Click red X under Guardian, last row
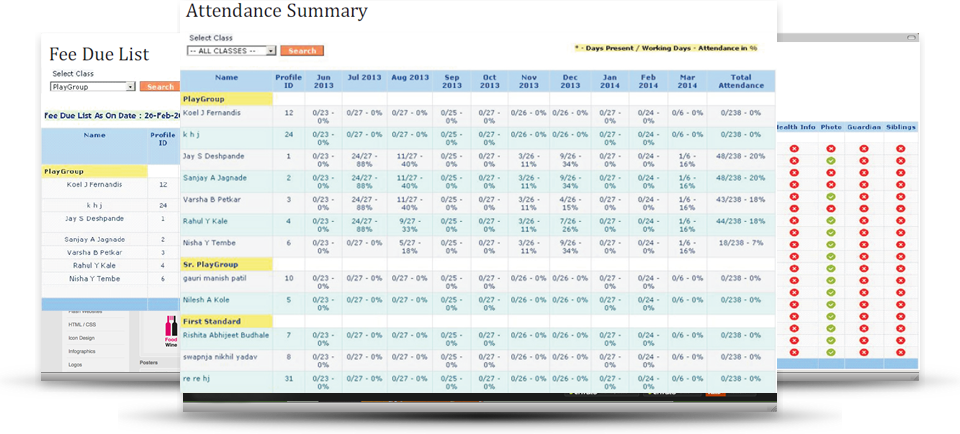 coord(864,353)
